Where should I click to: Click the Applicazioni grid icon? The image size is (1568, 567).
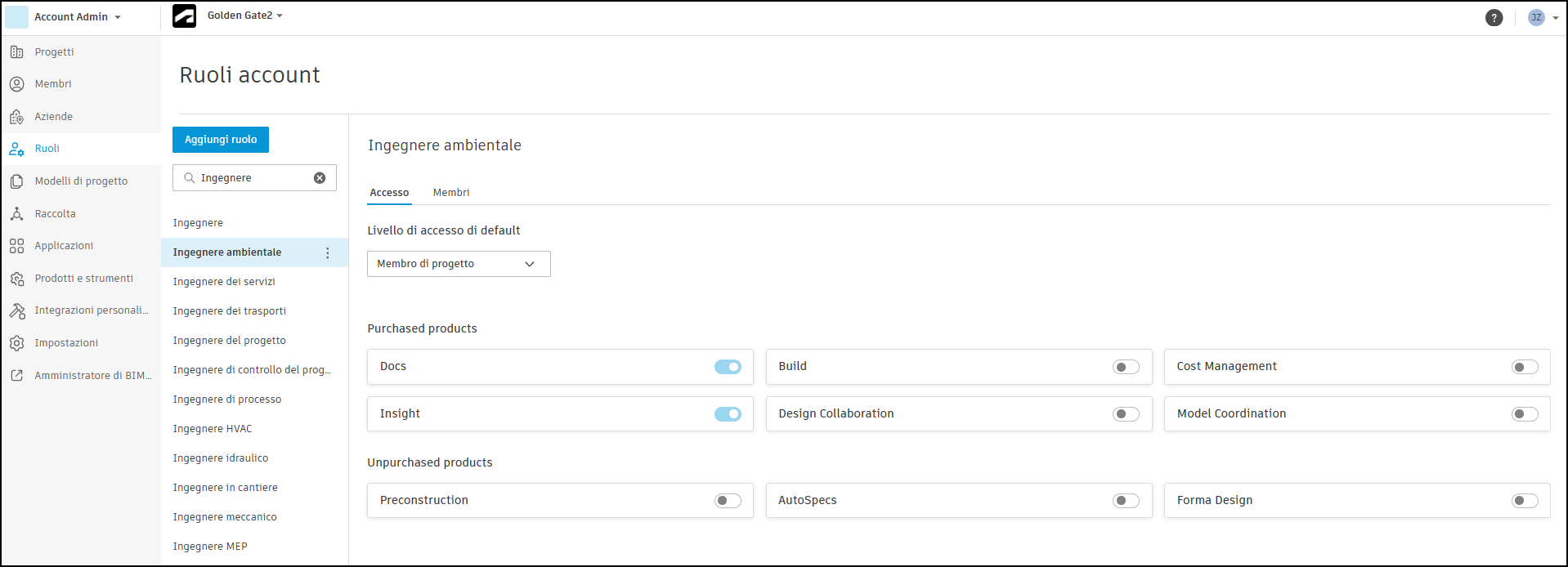(x=17, y=246)
